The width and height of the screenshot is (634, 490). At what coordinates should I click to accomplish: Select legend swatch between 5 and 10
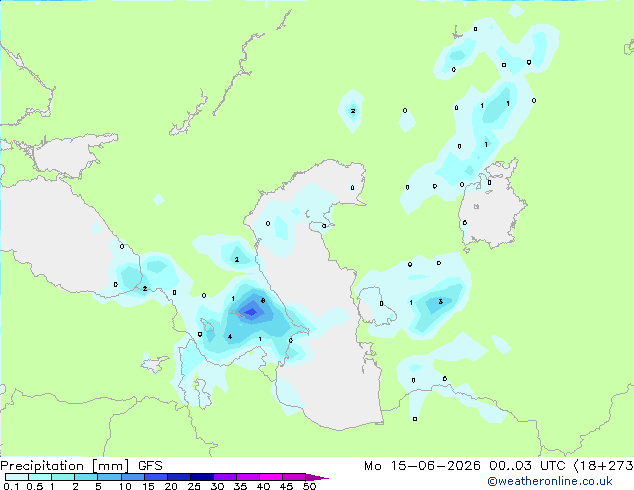[109, 477]
